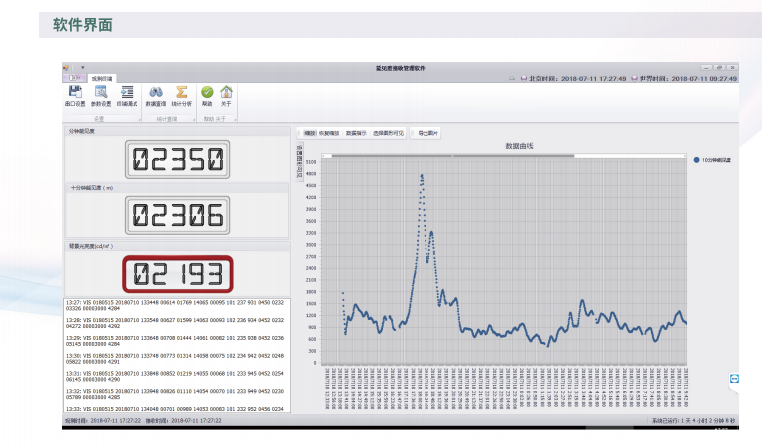Open statistical analysis with the sigma icon
This screenshot has width=762, height=447.
coord(181,96)
